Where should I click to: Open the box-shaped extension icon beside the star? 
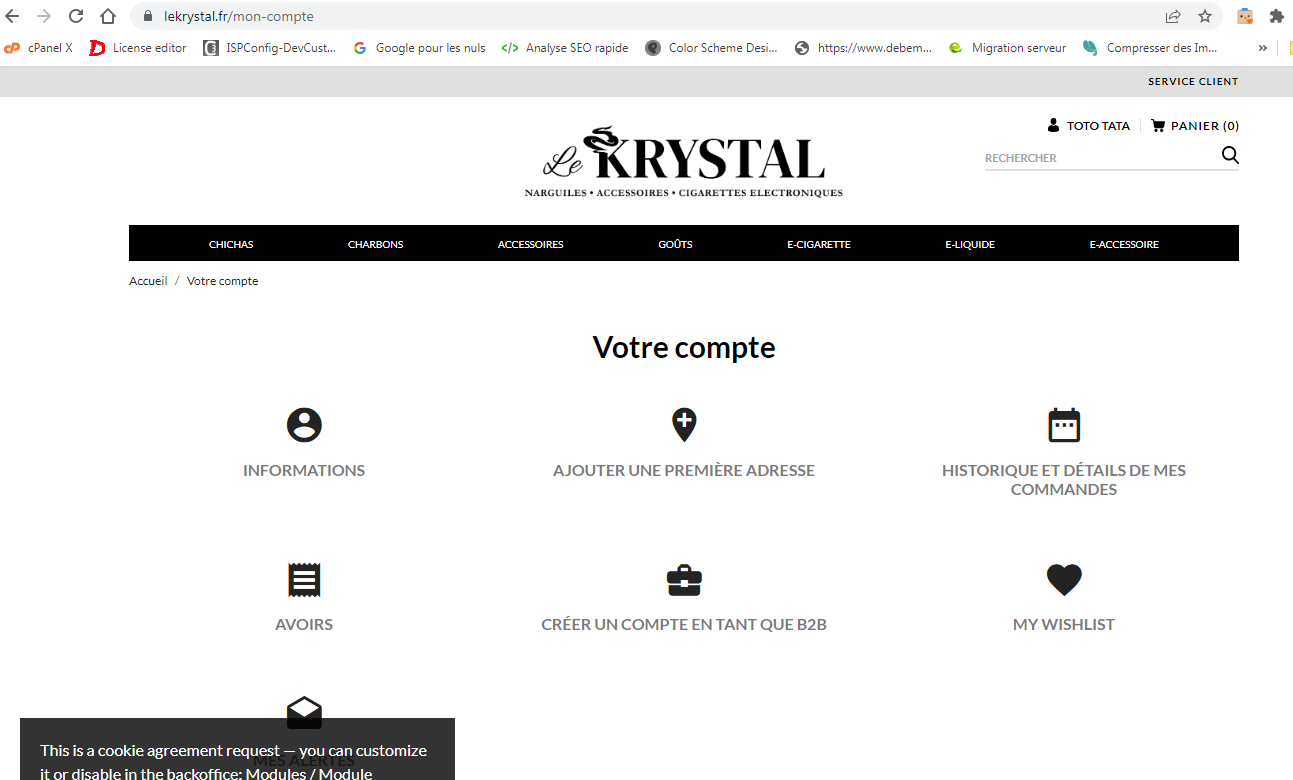1245,16
